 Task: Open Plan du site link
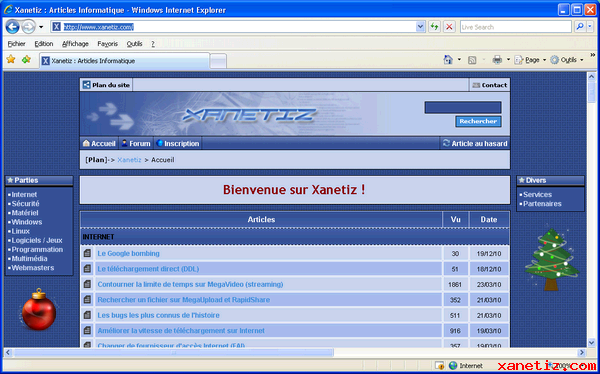click(x=106, y=85)
